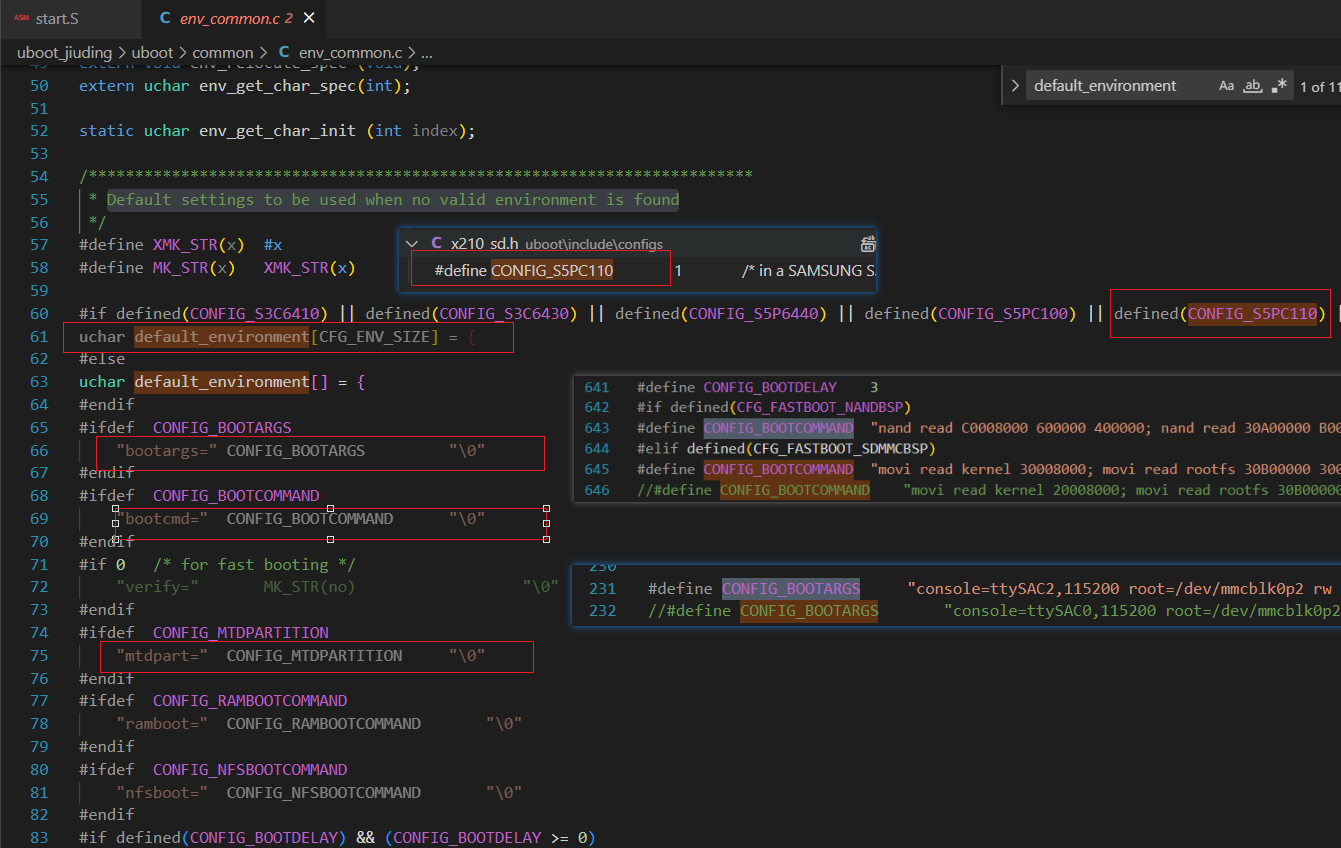The height and width of the screenshot is (848, 1341).
Task: Click commented CONFIG_BOOTARGS on line 232
Action: (x=809, y=611)
